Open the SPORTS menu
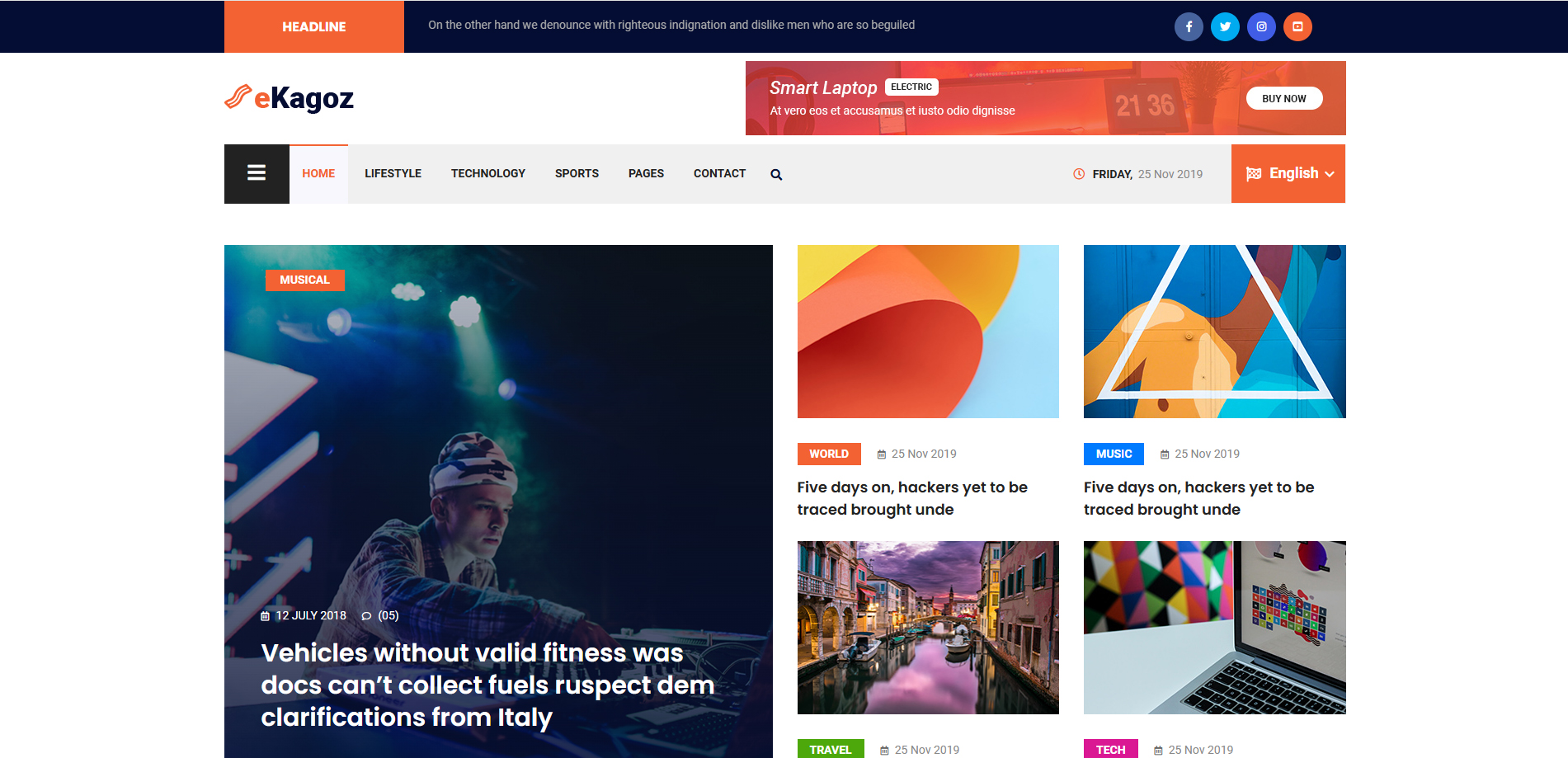This screenshot has width=1568, height=758. click(577, 173)
